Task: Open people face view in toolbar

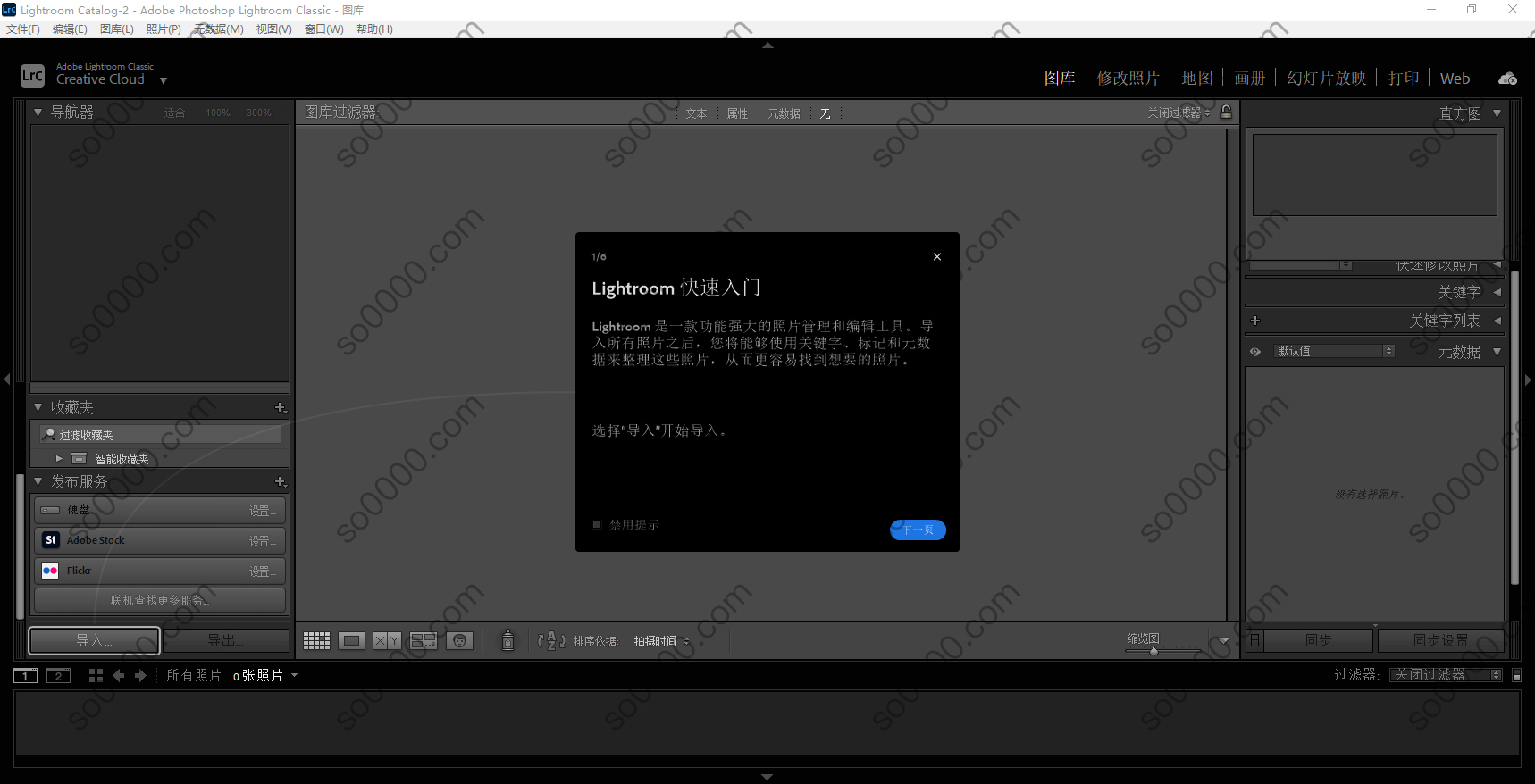Action: coord(459,640)
